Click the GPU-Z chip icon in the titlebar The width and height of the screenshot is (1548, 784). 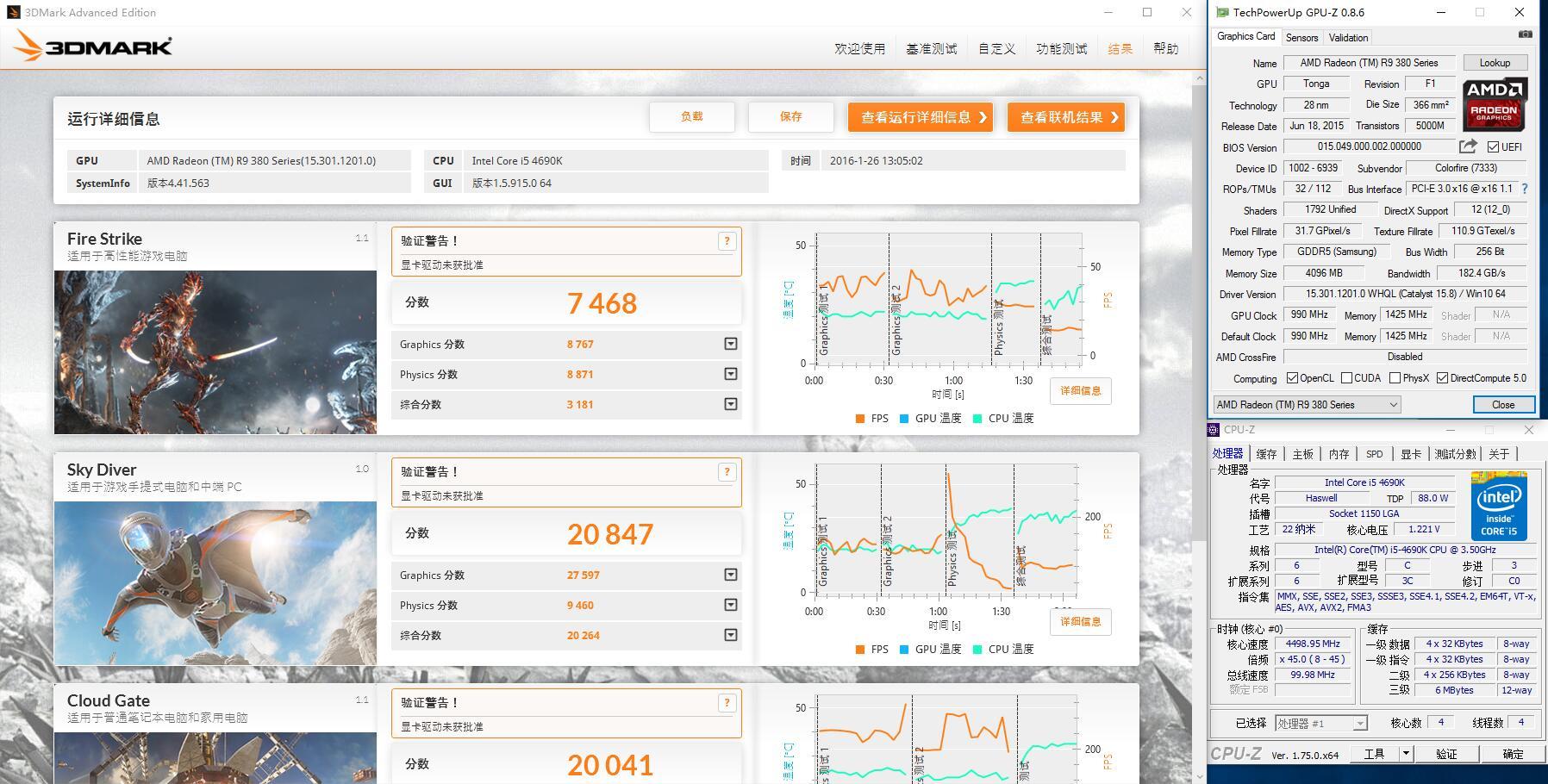coord(1220,12)
